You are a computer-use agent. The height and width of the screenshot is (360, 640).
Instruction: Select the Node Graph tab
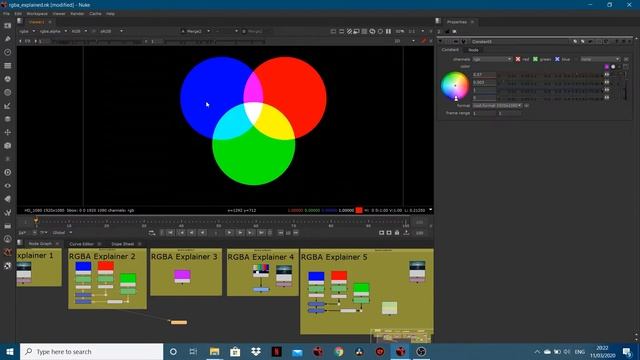(x=40, y=244)
